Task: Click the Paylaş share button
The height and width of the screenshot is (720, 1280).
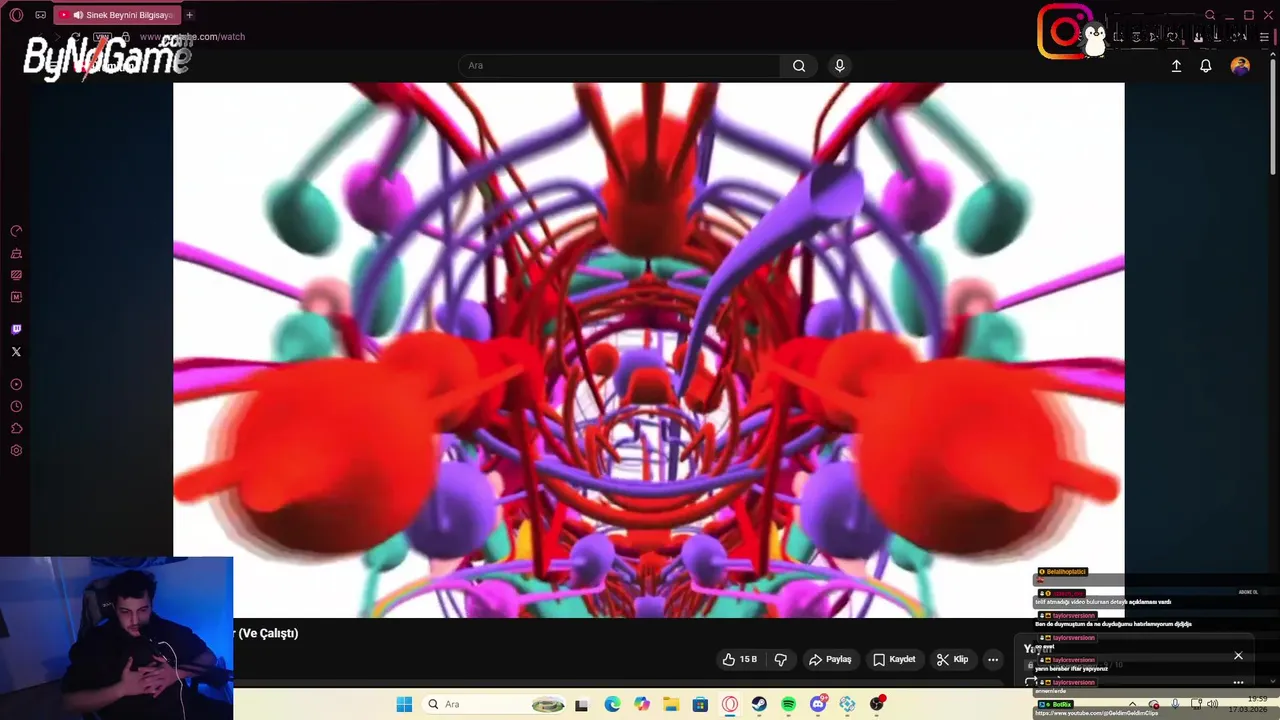Action: click(830, 660)
